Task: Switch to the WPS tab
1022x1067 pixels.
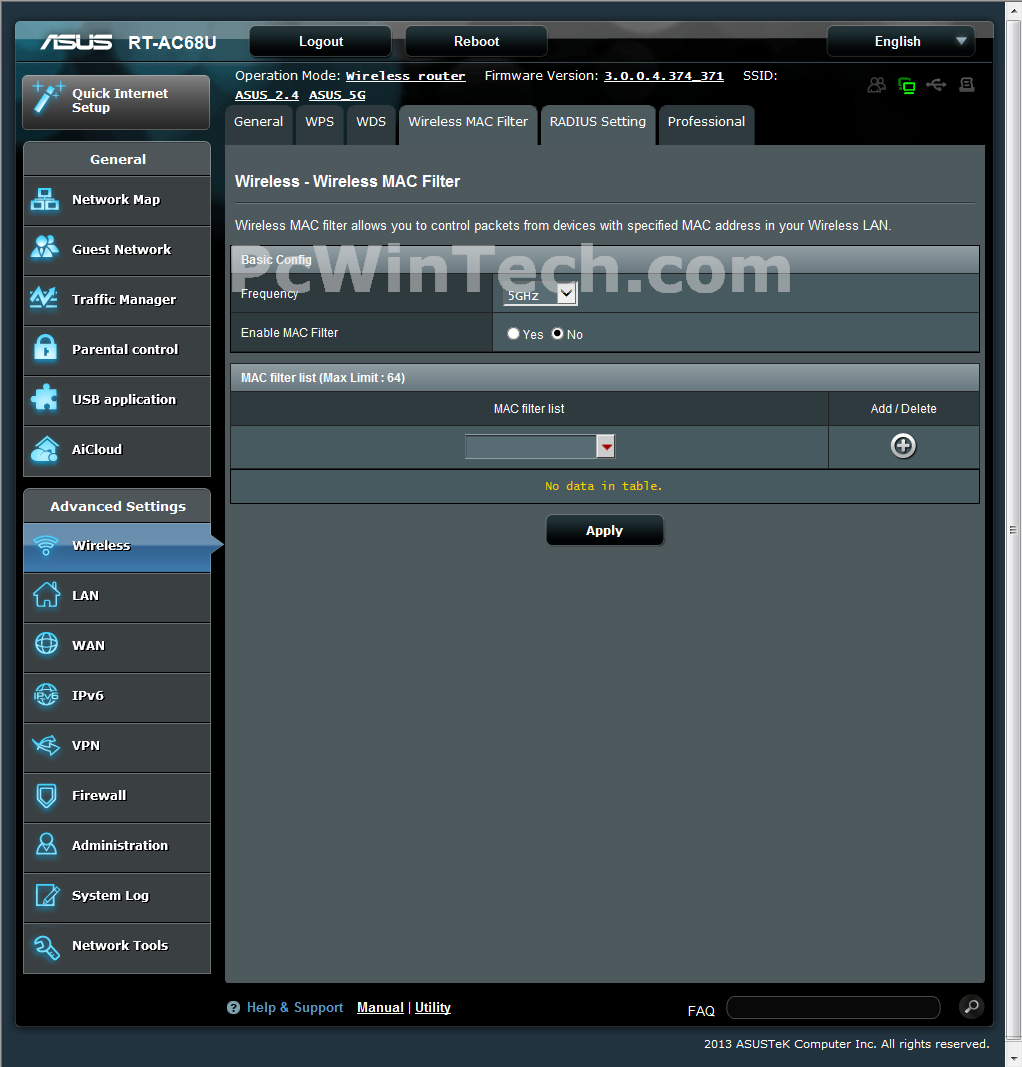Action: pos(320,123)
